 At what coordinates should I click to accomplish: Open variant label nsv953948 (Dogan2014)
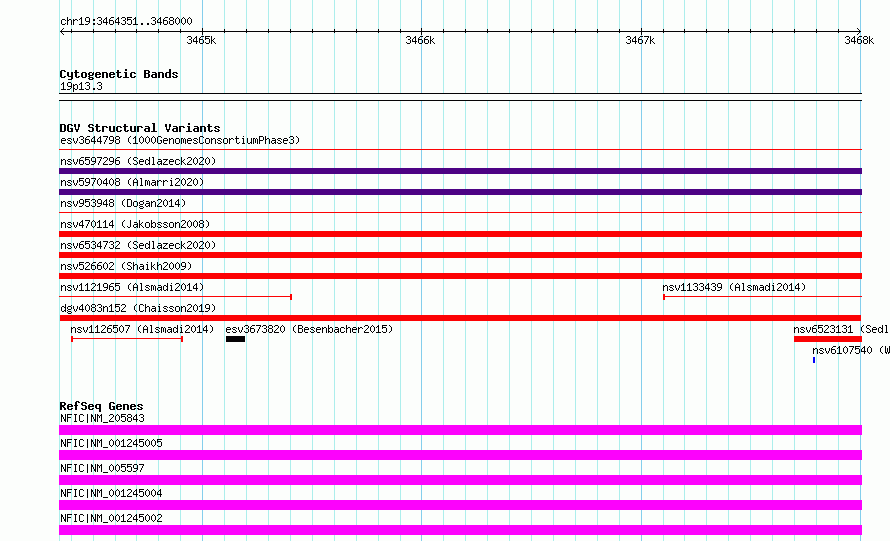[123, 203]
